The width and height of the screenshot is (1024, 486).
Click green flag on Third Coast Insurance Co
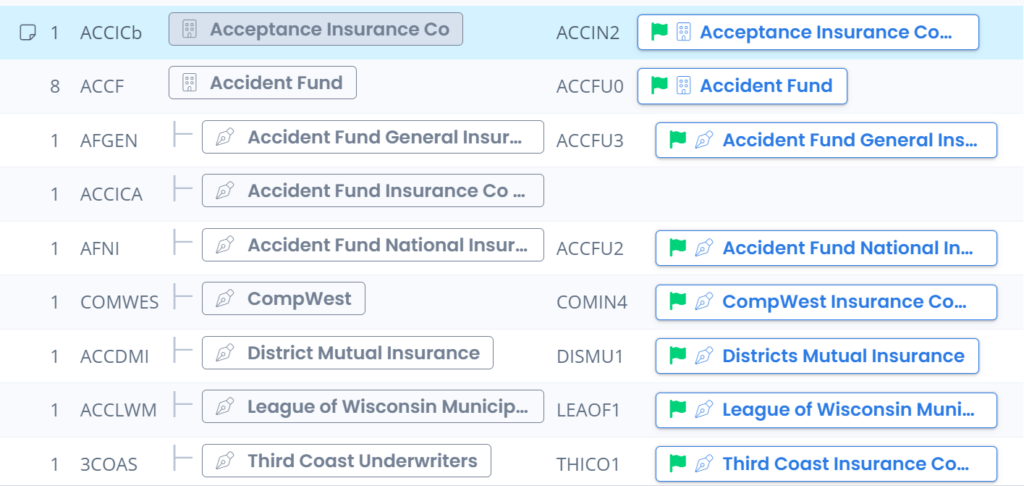(678, 464)
